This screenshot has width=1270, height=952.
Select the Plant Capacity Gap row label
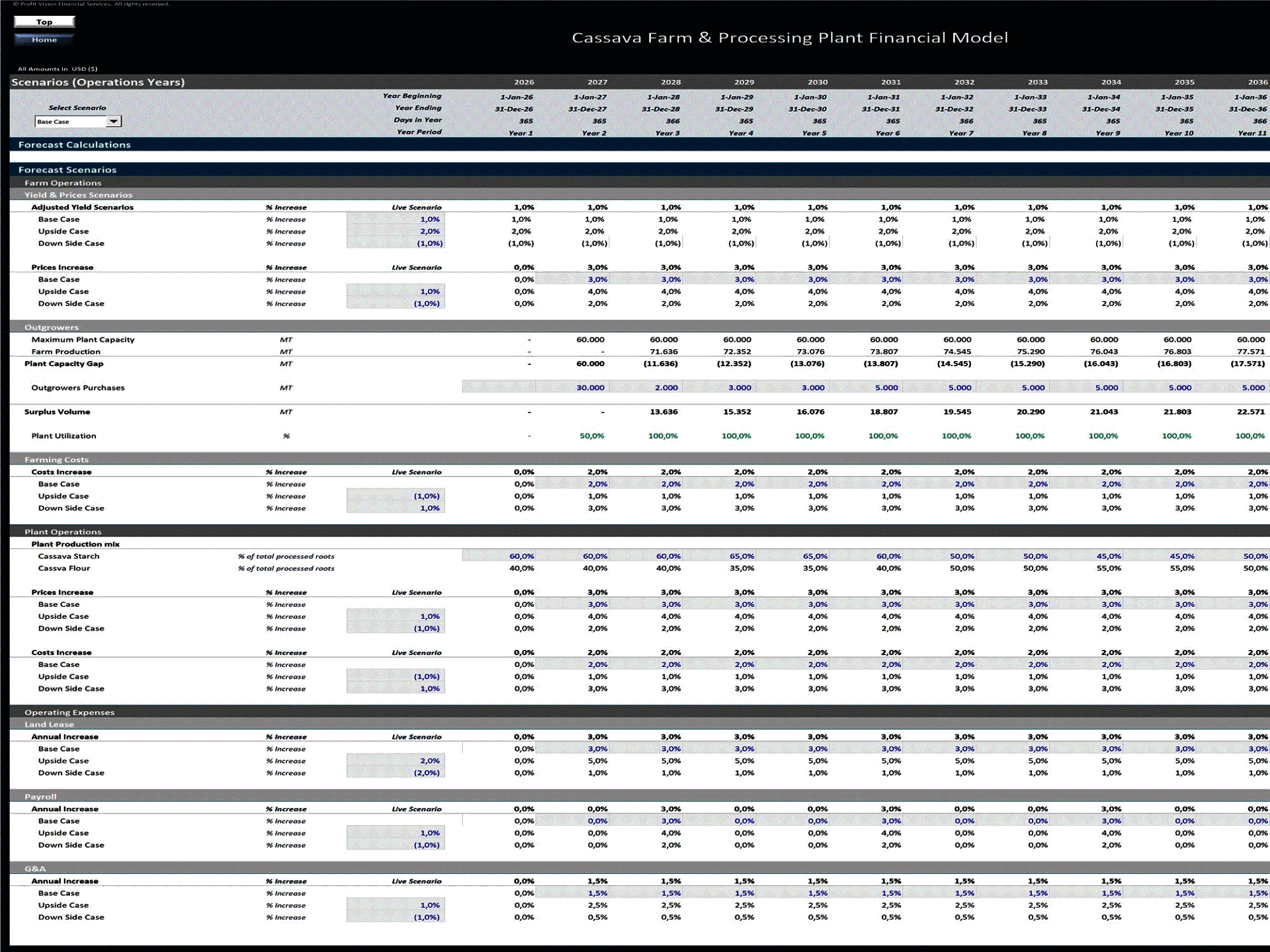[x=63, y=364]
